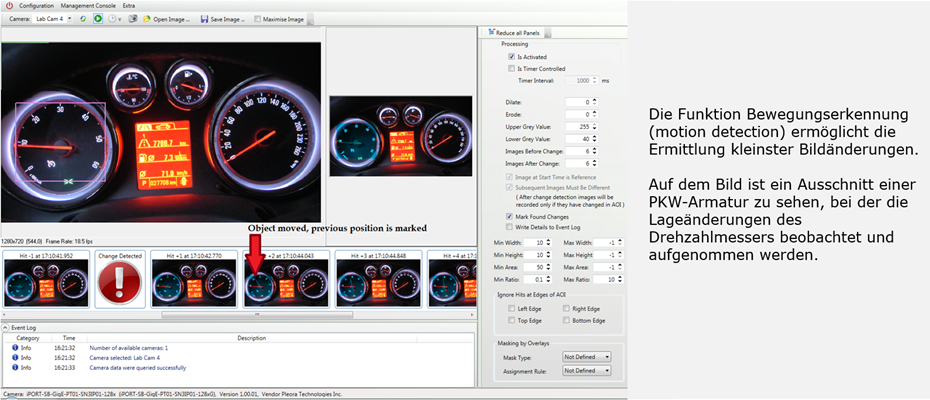Click the Reduce all Panels button
Screen dimensions: 930x400
coord(515,32)
